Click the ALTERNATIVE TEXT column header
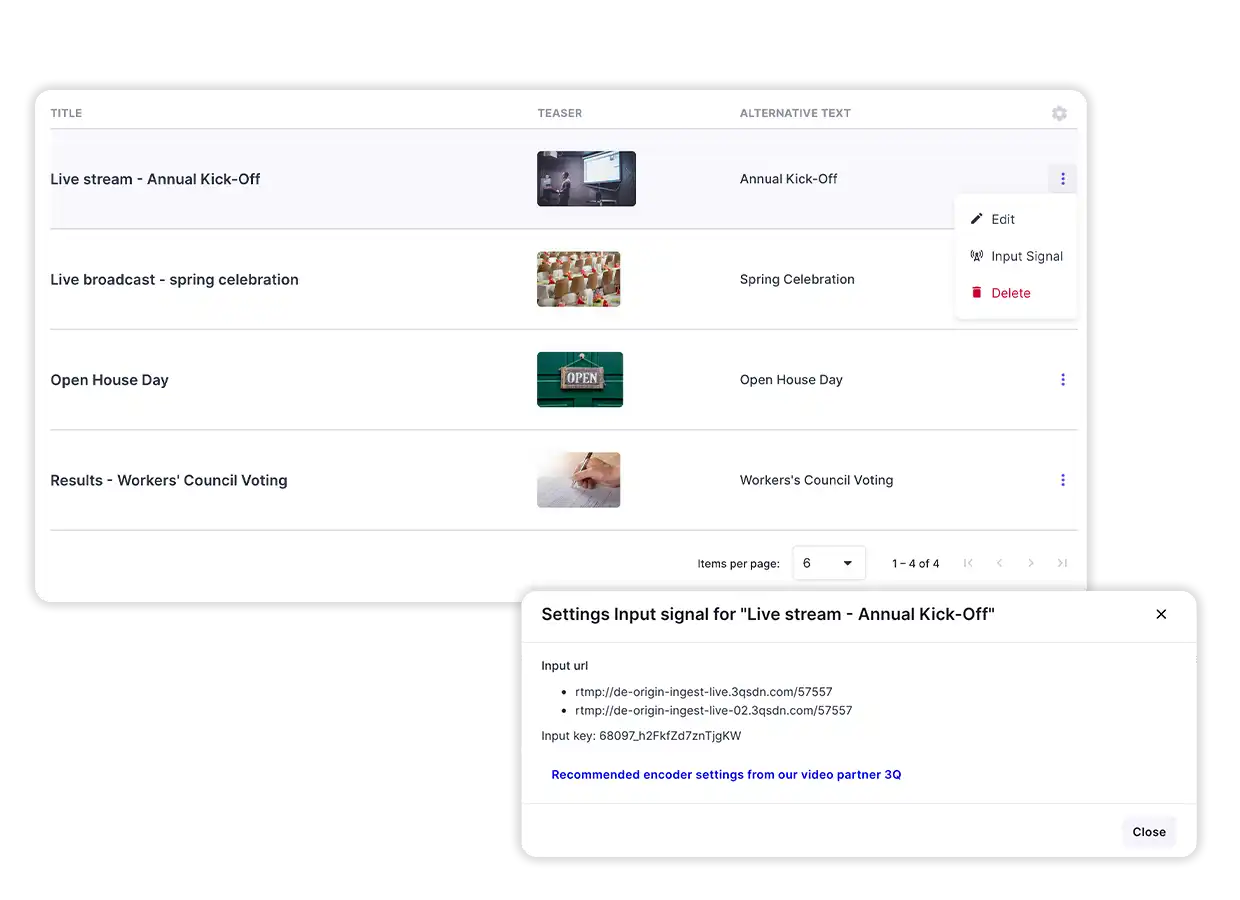The width and height of the screenshot is (1240, 900). [x=795, y=113]
